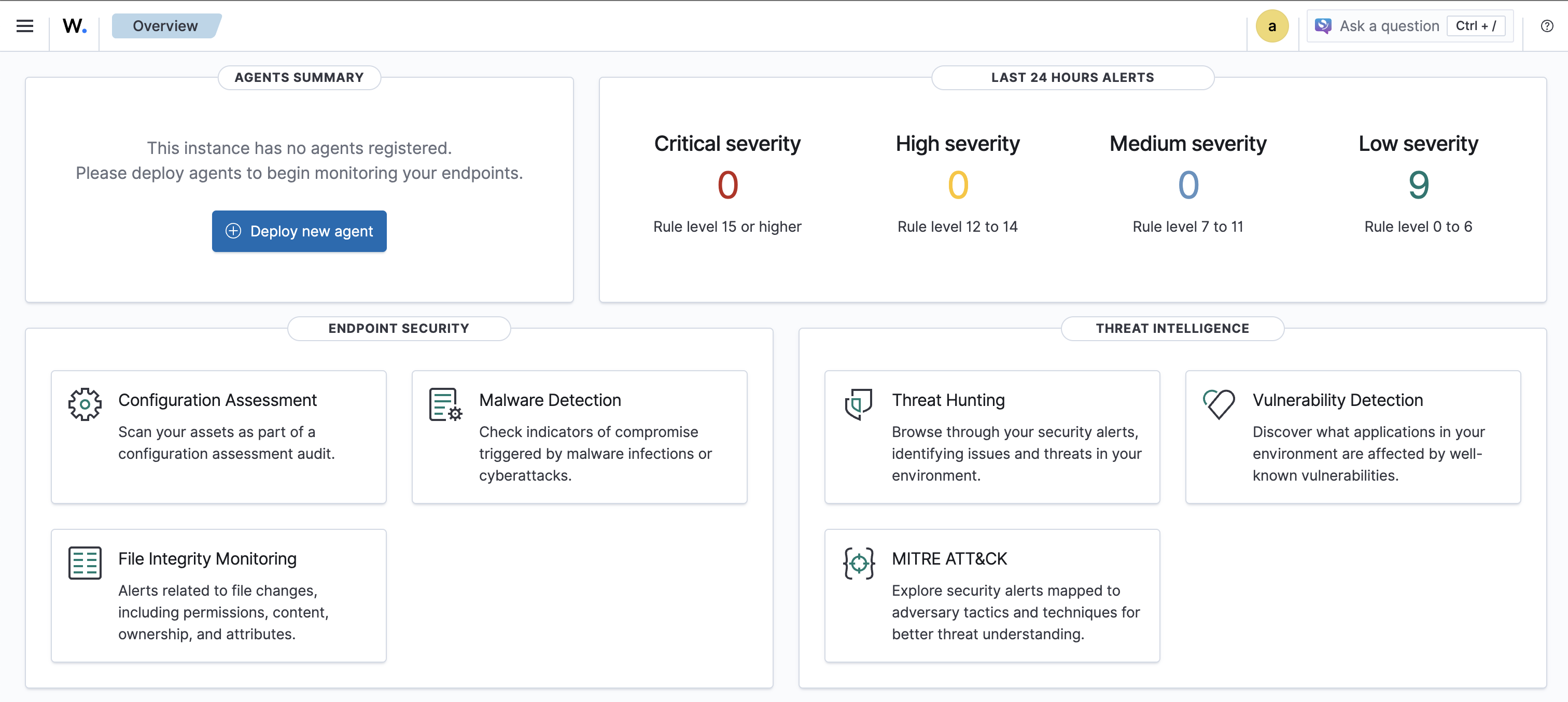Open High severity alerts count
Viewport: 1568px width, 702px height.
[958, 185]
